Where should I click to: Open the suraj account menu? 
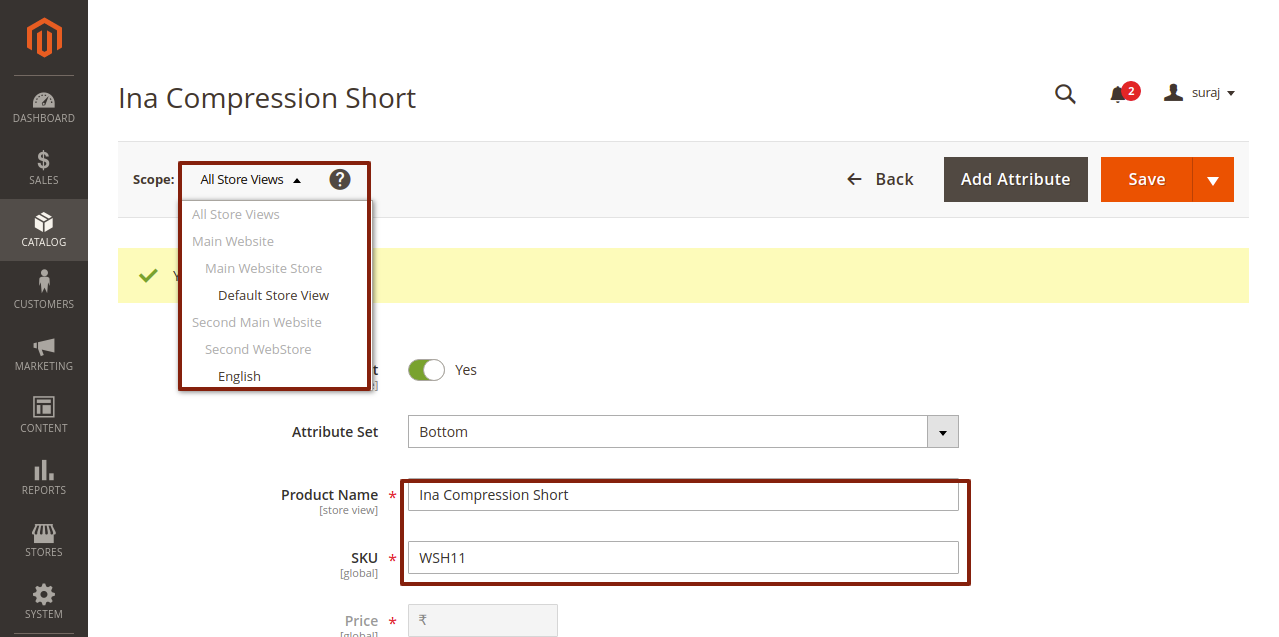(x=1199, y=92)
